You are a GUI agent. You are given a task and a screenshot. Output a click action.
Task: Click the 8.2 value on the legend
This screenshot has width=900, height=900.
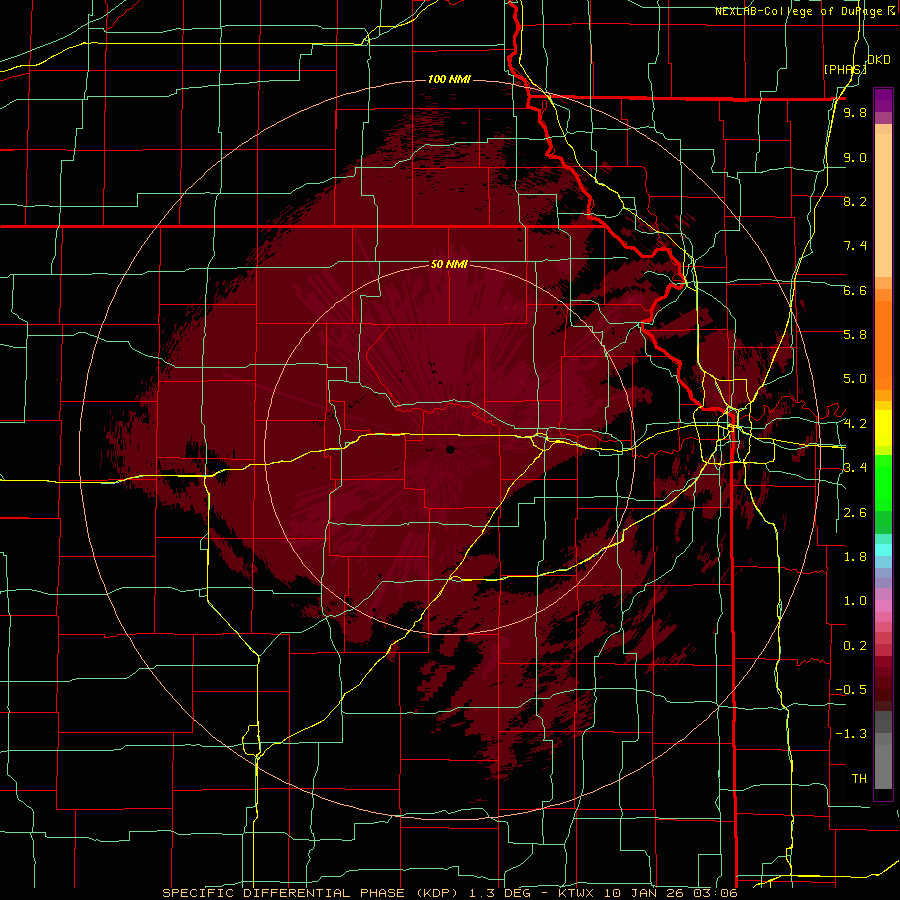(855, 201)
